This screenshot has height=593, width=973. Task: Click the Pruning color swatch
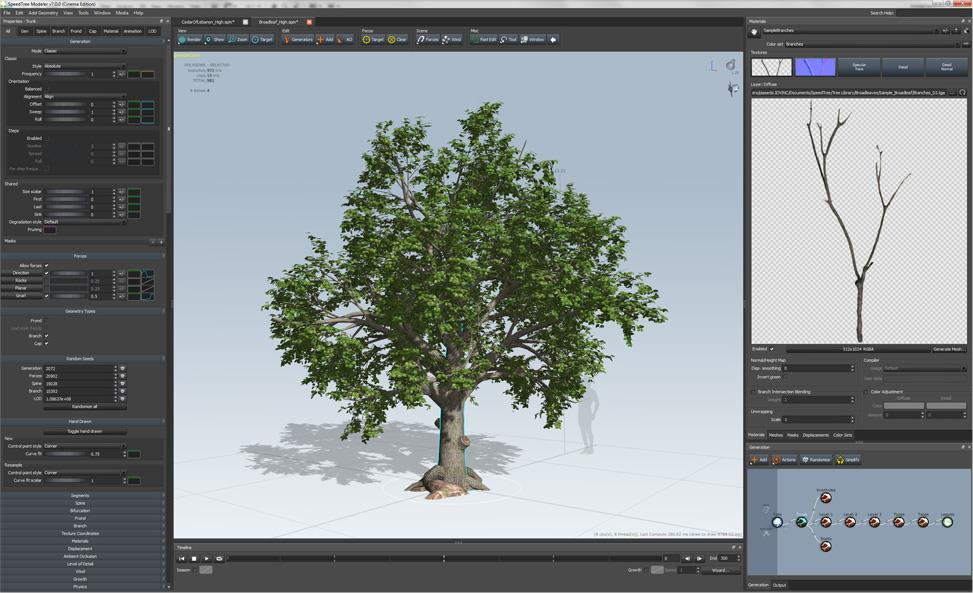tap(50, 230)
